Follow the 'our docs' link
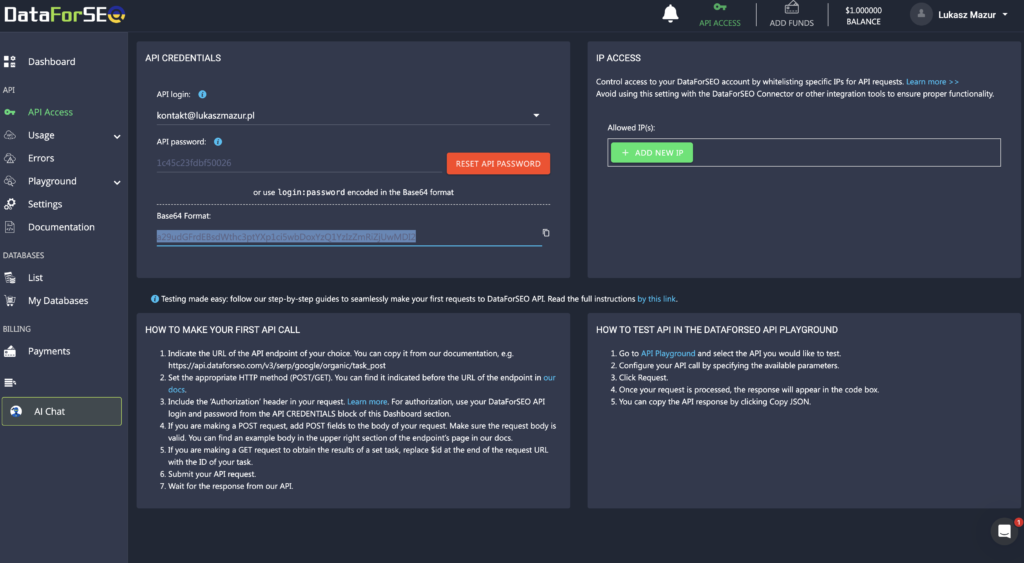1024x563 pixels. coord(549,378)
